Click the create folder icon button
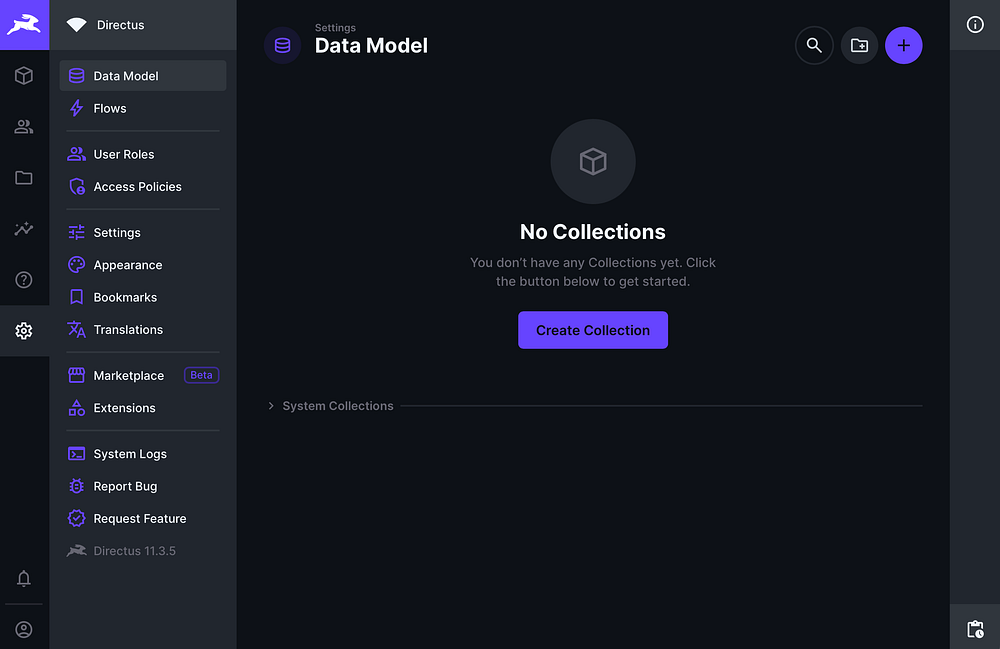Screen dimensions: 1000x649 859,45
